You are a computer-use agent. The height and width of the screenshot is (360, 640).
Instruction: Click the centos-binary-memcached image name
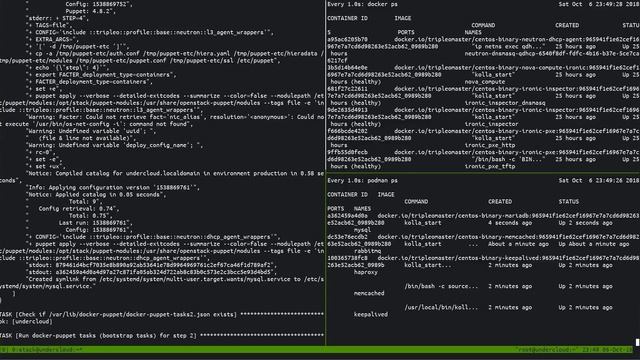[509, 237]
